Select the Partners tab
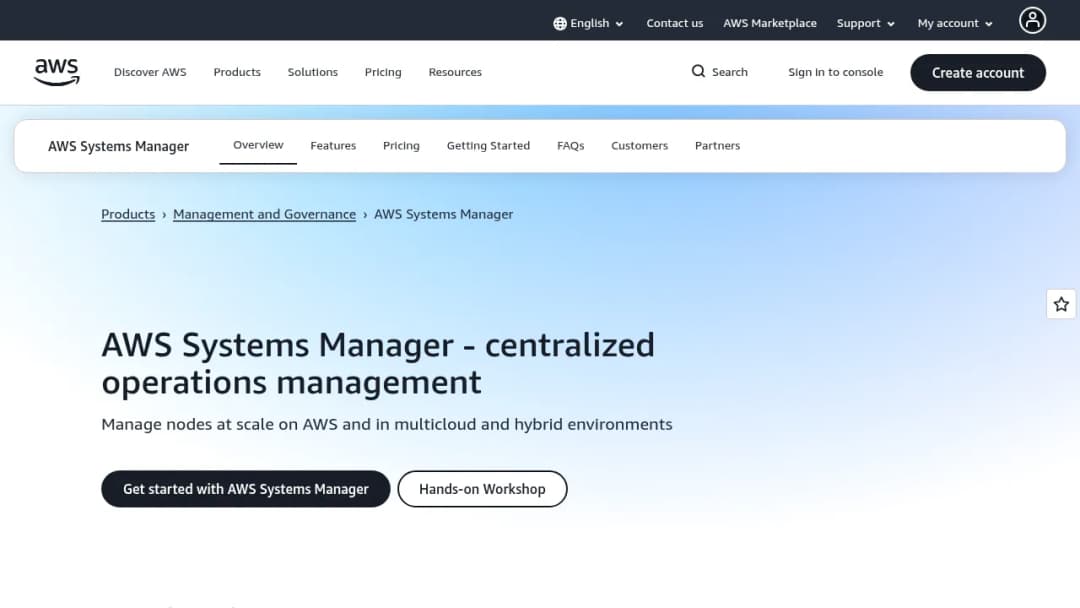This screenshot has width=1080, height=608. (x=717, y=146)
